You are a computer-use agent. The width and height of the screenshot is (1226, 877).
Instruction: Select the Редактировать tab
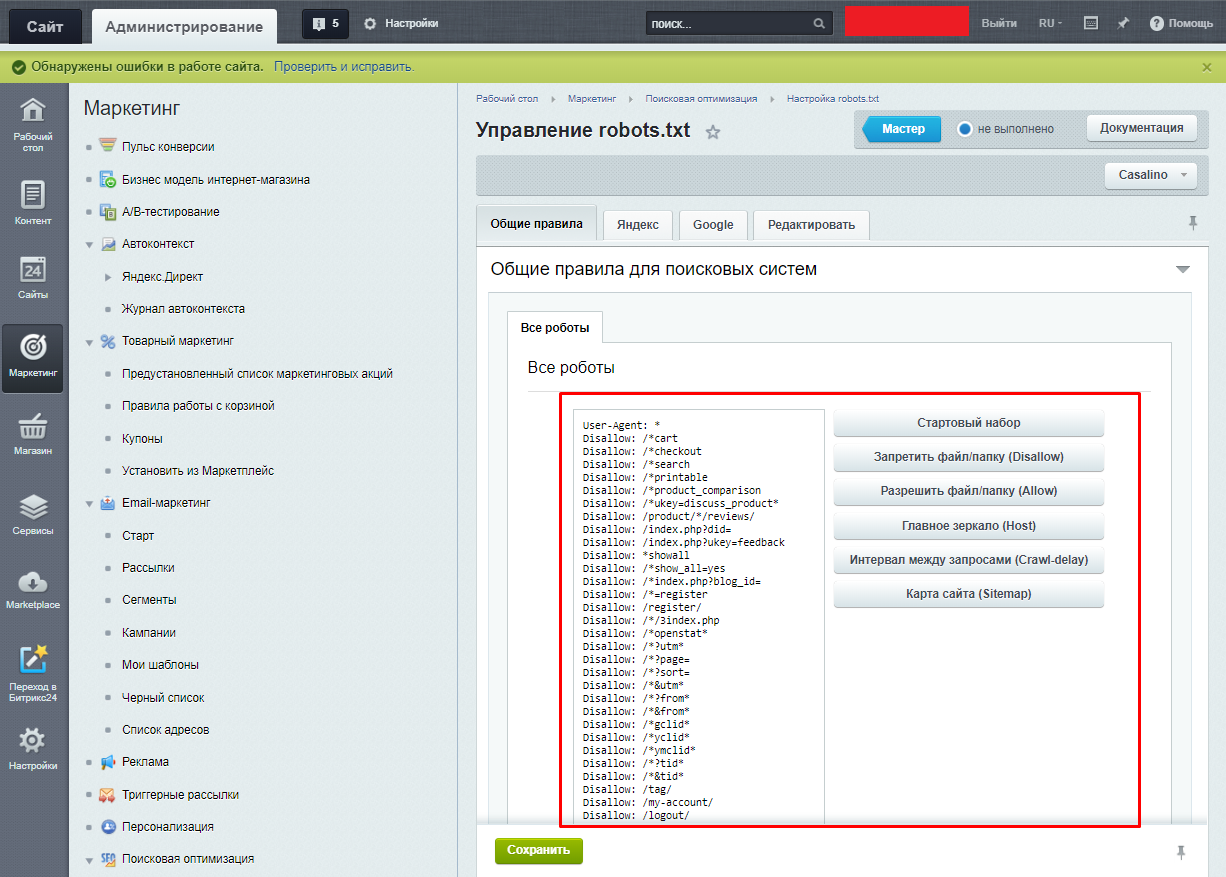(811, 225)
